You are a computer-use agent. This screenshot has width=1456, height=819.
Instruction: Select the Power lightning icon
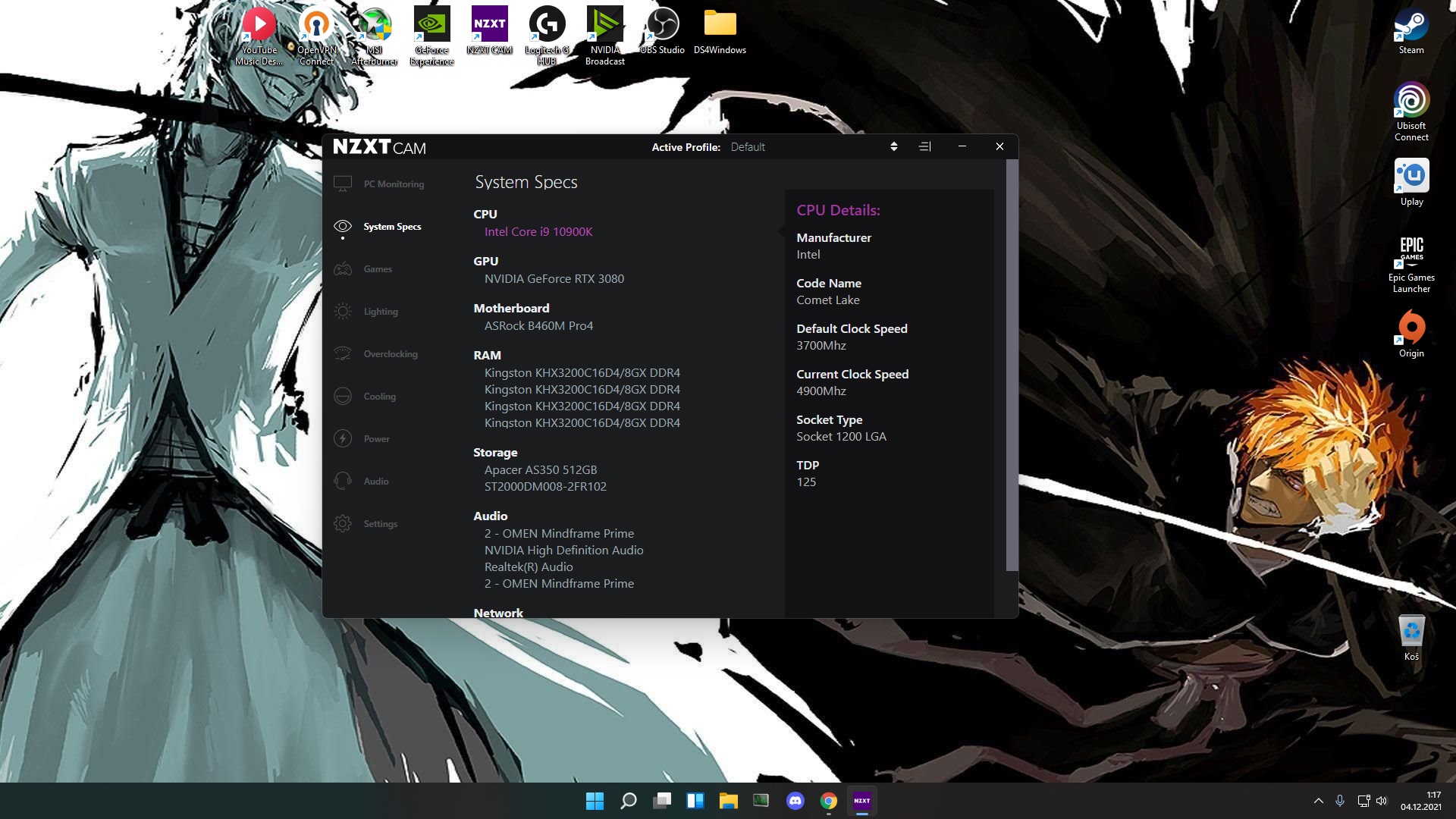[x=343, y=439]
